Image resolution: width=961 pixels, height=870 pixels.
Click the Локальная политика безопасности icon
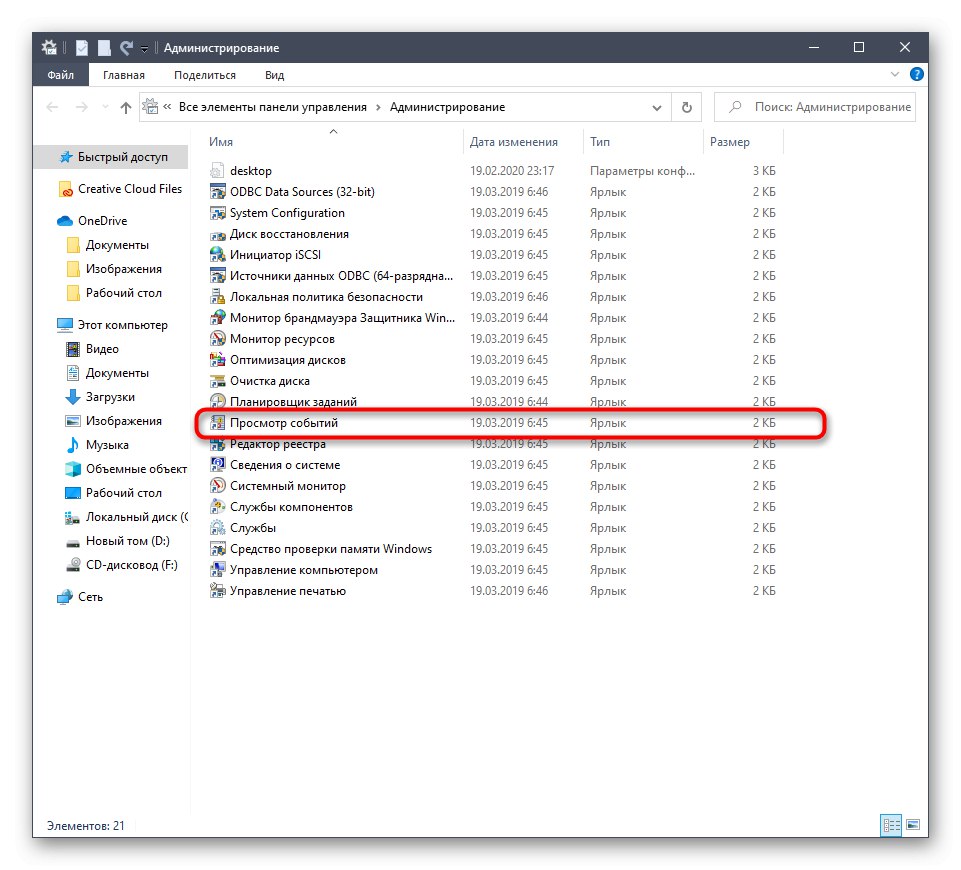tap(218, 297)
